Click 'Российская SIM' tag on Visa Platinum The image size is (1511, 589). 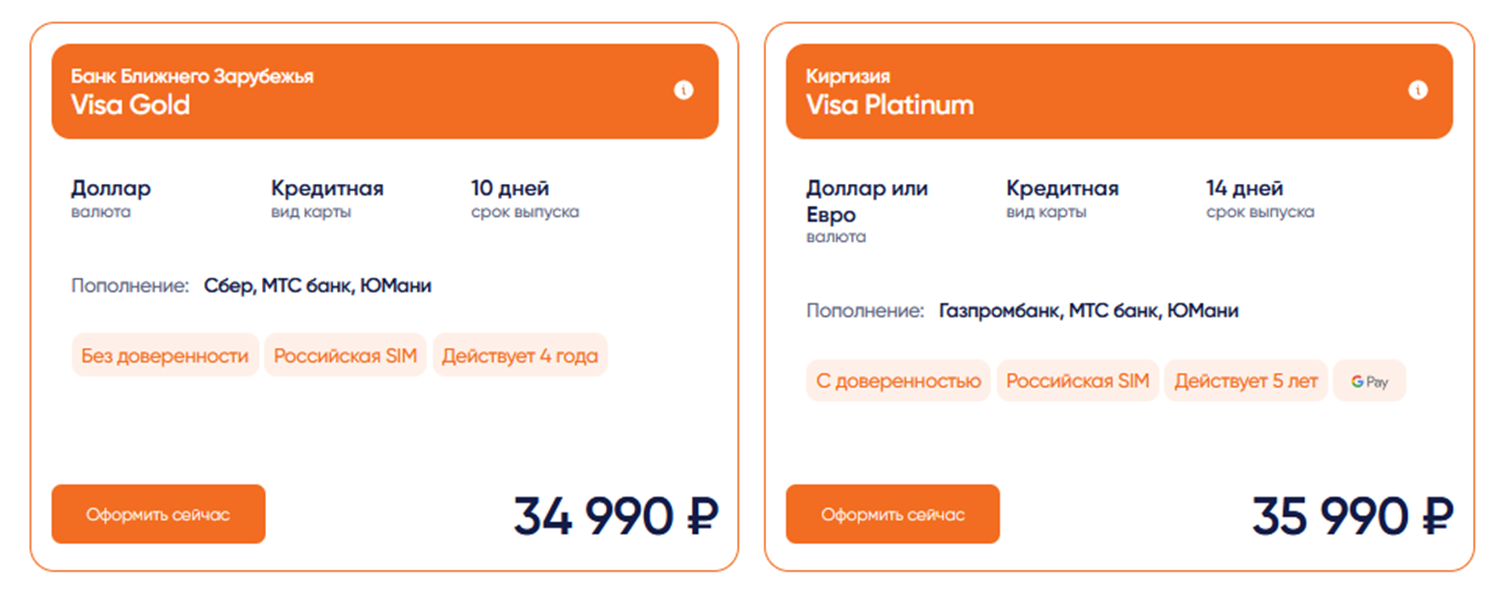click(x=1077, y=381)
